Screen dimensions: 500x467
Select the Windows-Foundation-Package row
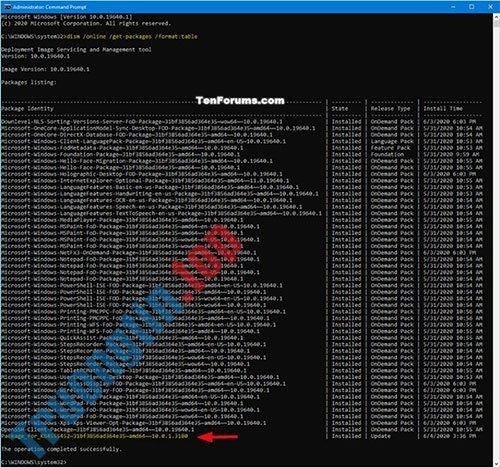(x=242, y=154)
